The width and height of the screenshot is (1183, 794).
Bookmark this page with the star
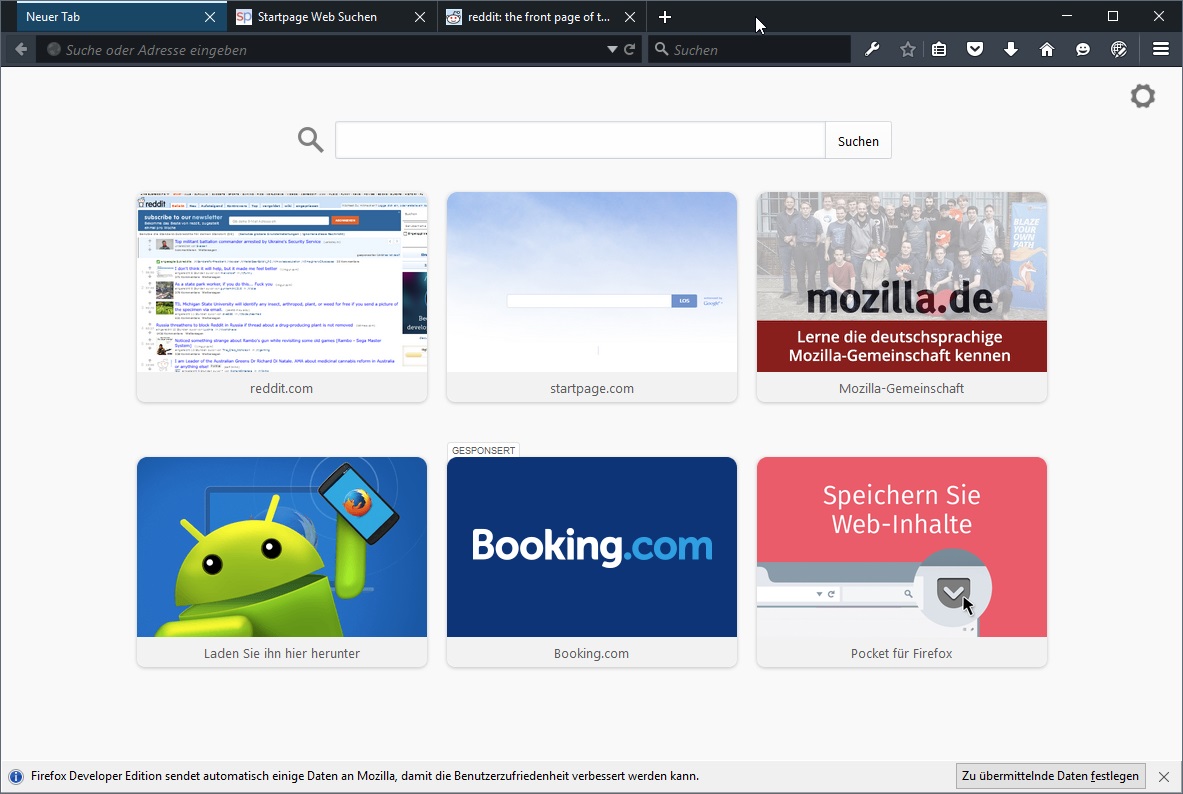[908, 50]
